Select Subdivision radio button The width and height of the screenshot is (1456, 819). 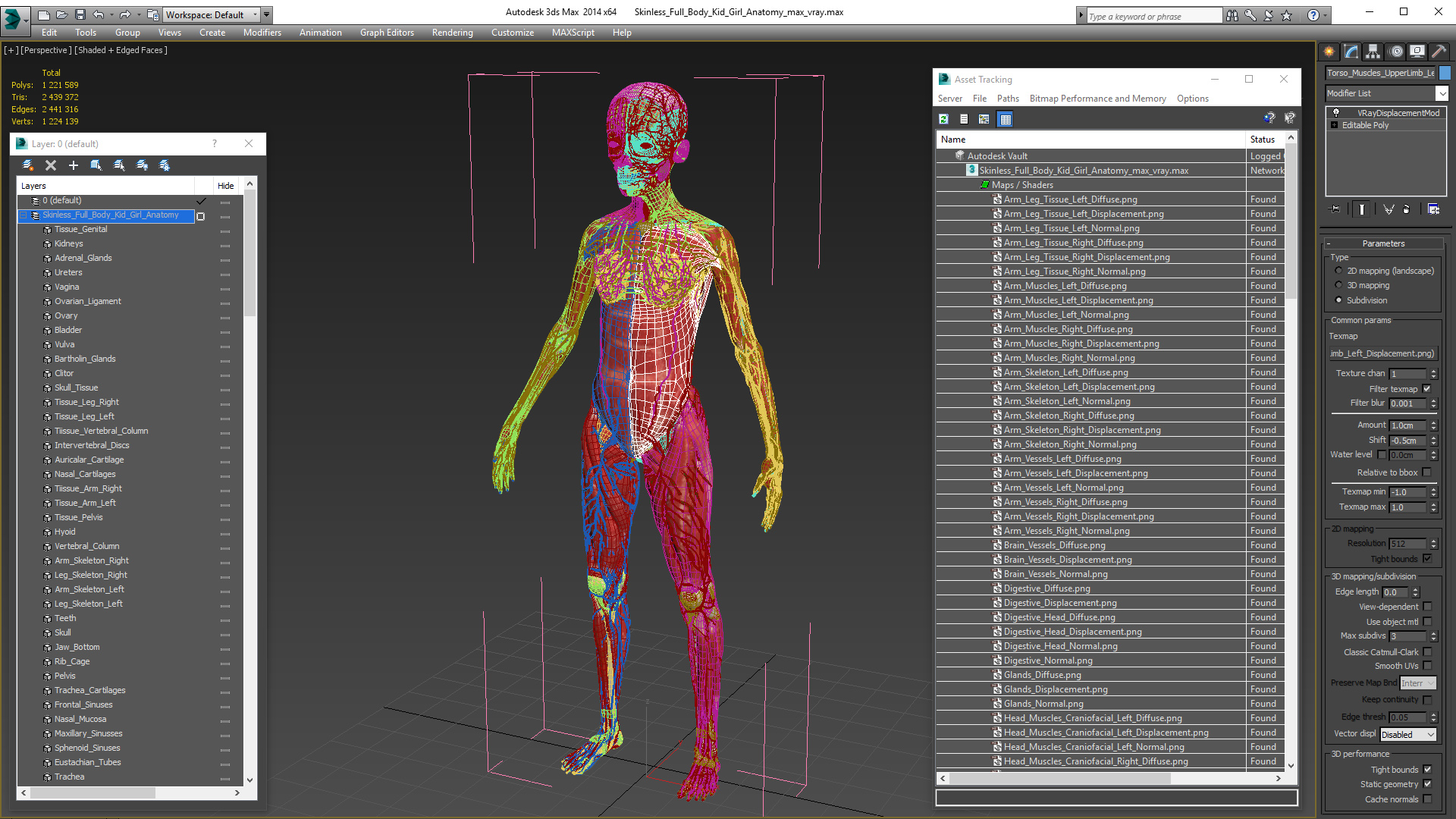(x=1338, y=300)
